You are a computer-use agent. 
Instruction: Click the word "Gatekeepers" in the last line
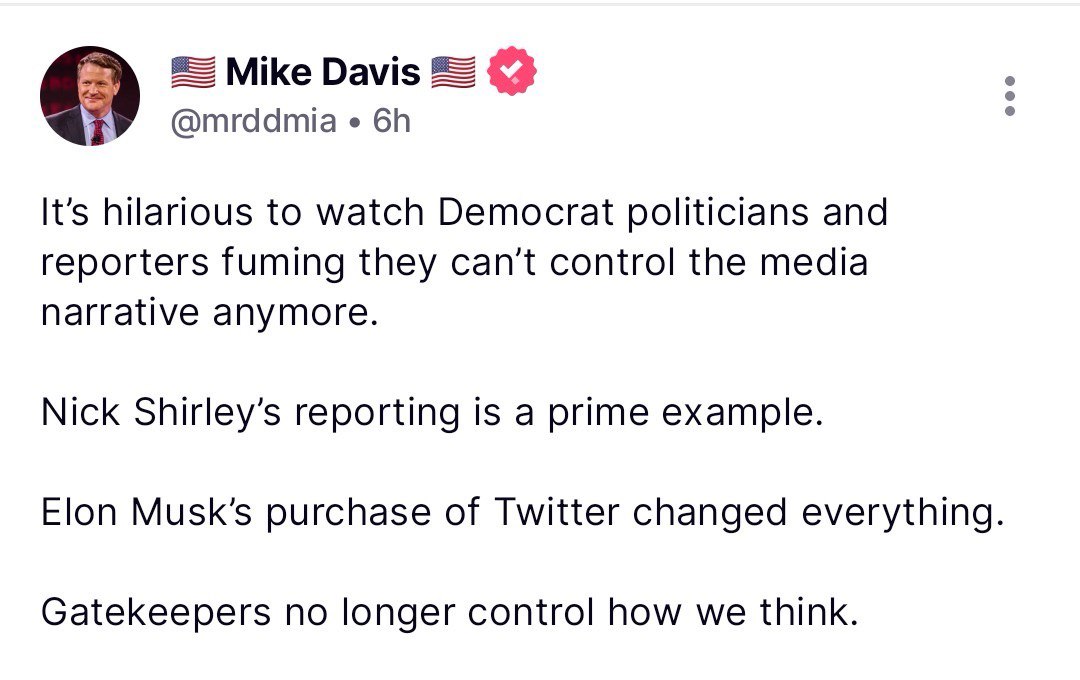pos(156,612)
